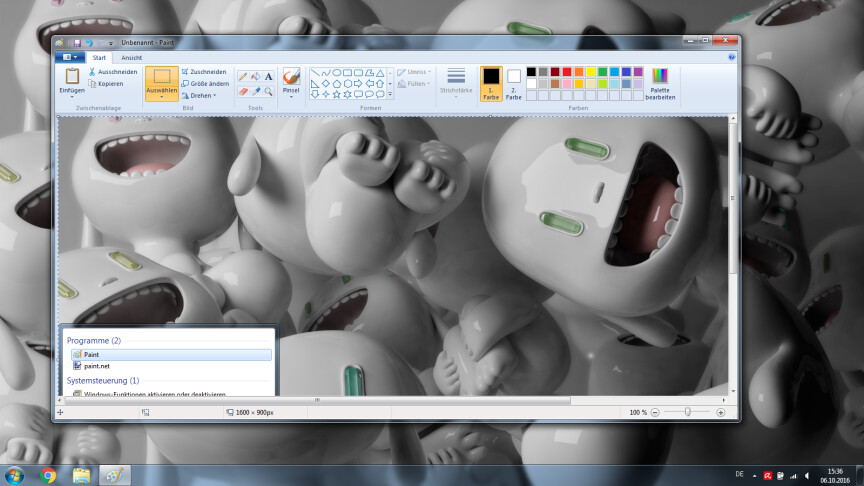Undo with the quick access arrow
The image size is (864, 486).
pos(89,42)
